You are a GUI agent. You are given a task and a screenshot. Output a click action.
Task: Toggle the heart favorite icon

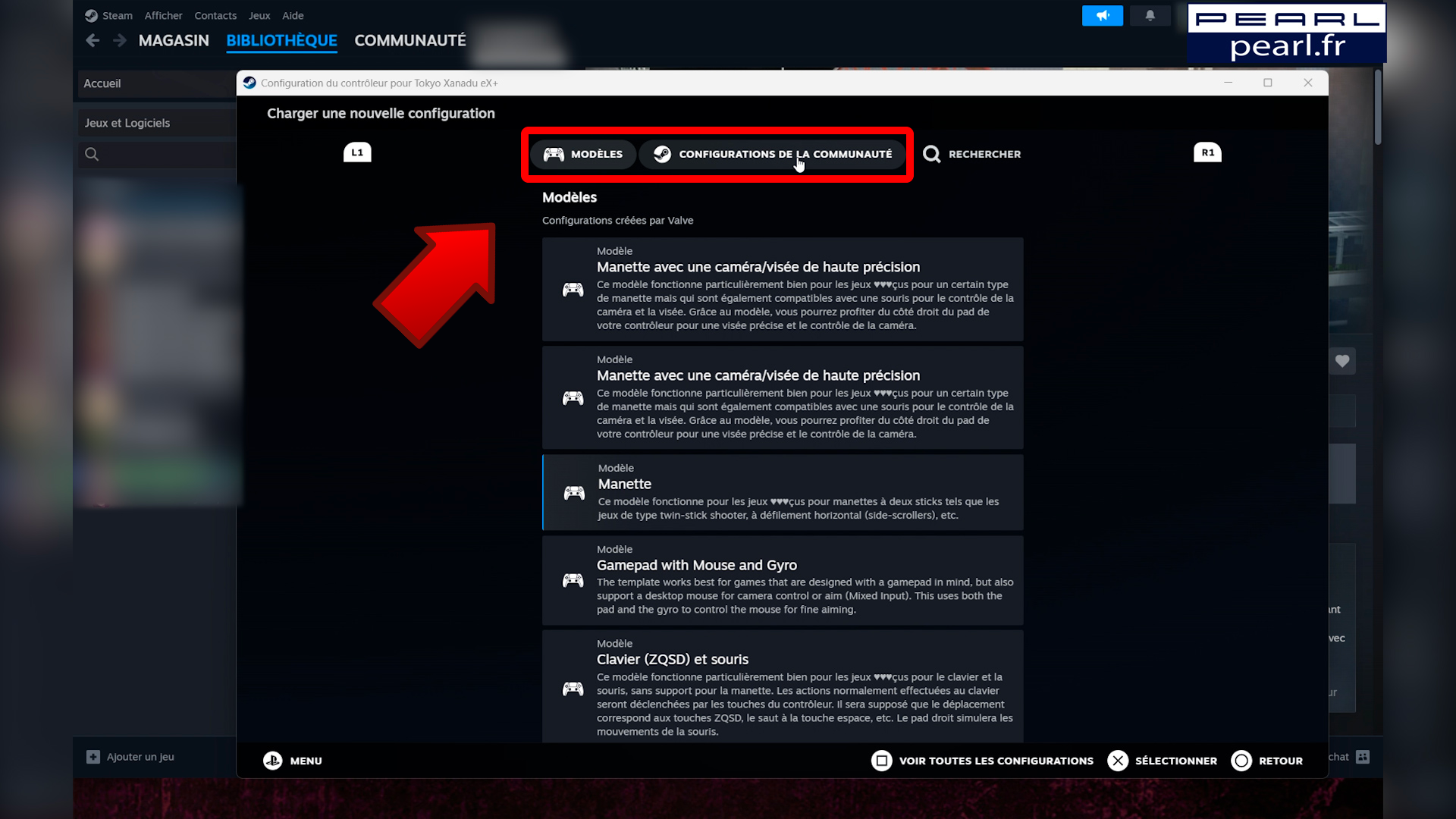point(1342,362)
